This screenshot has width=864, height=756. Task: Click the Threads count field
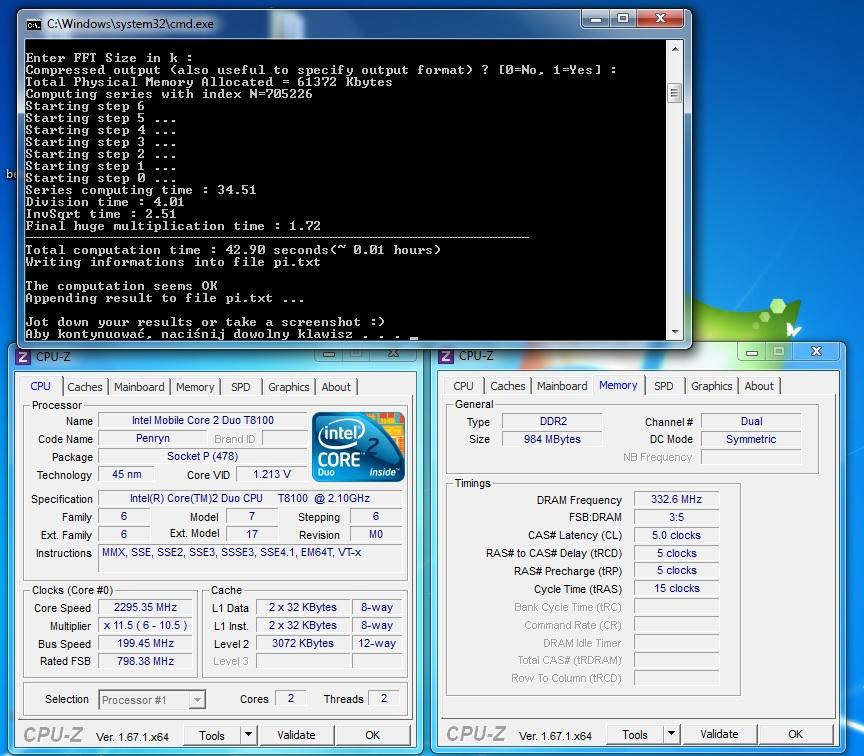(x=384, y=698)
